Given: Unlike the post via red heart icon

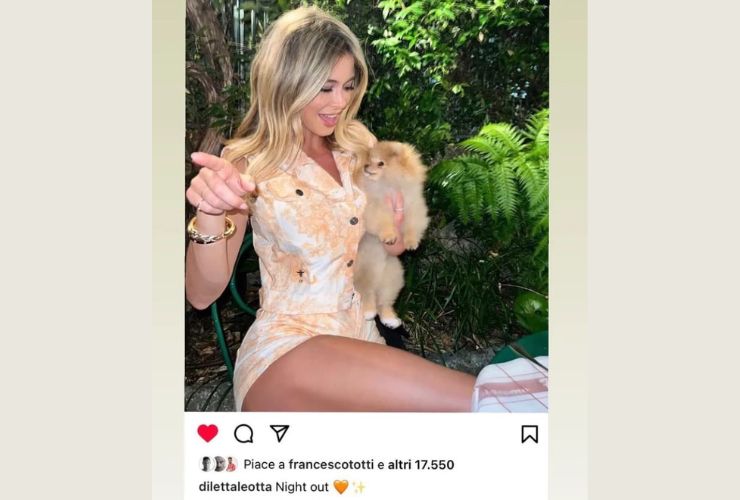Looking at the screenshot, I should click(208, 433).
